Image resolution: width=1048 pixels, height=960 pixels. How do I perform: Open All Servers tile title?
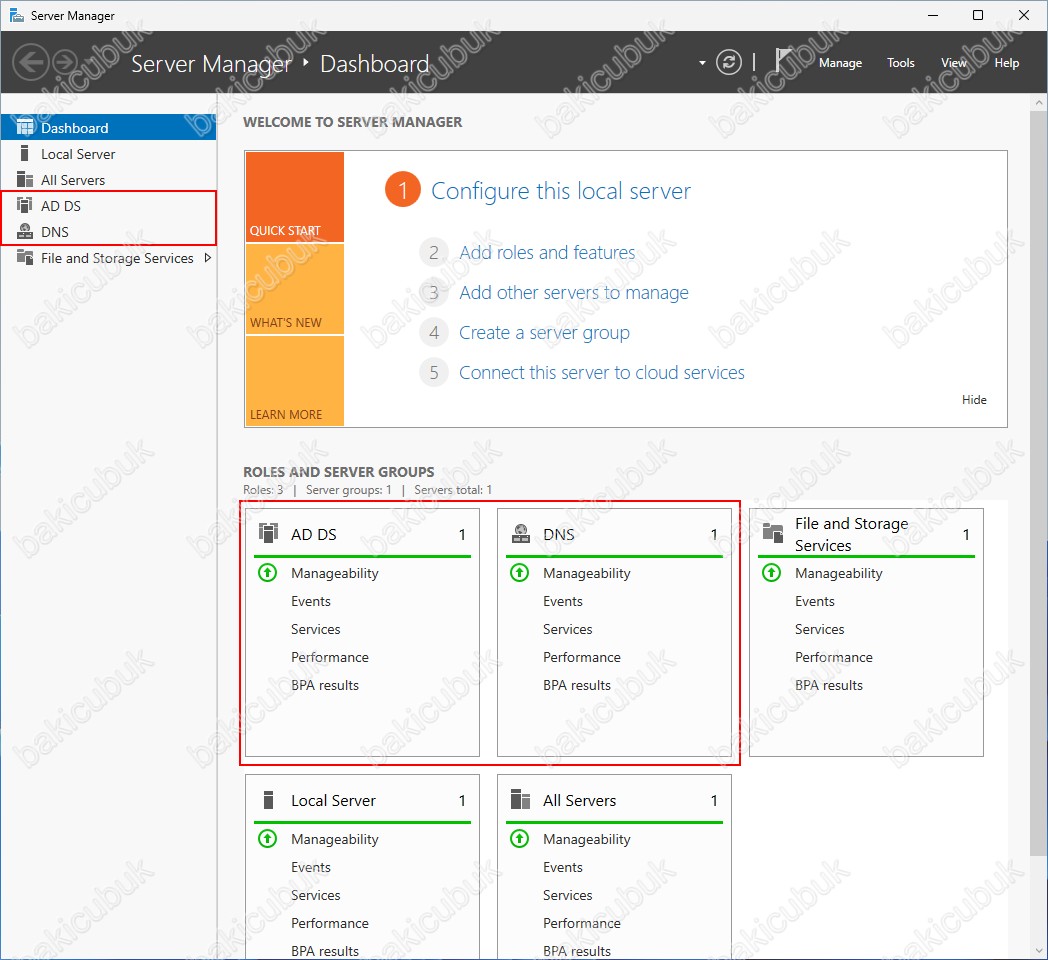(579, 800)
